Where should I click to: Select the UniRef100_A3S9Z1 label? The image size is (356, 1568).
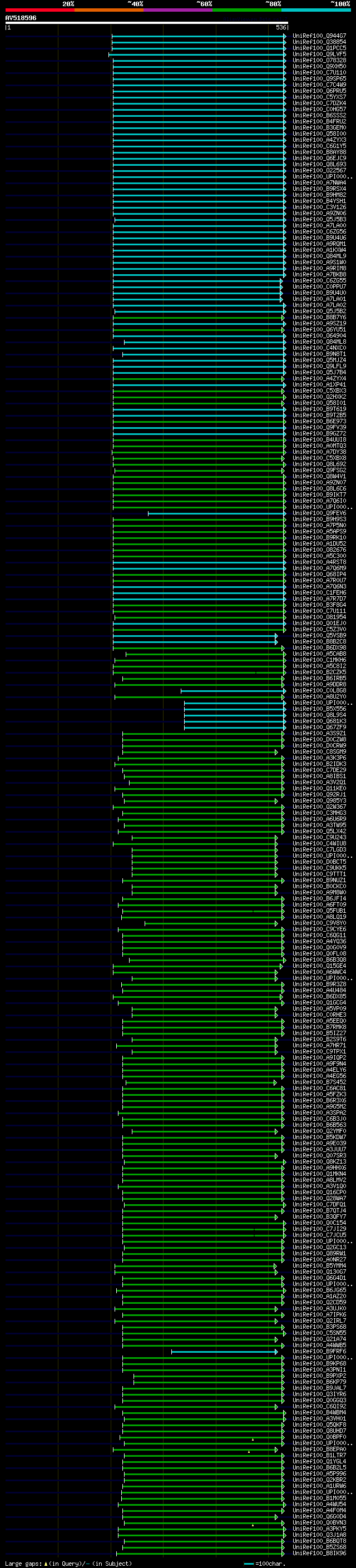click(x=319, y=734)
